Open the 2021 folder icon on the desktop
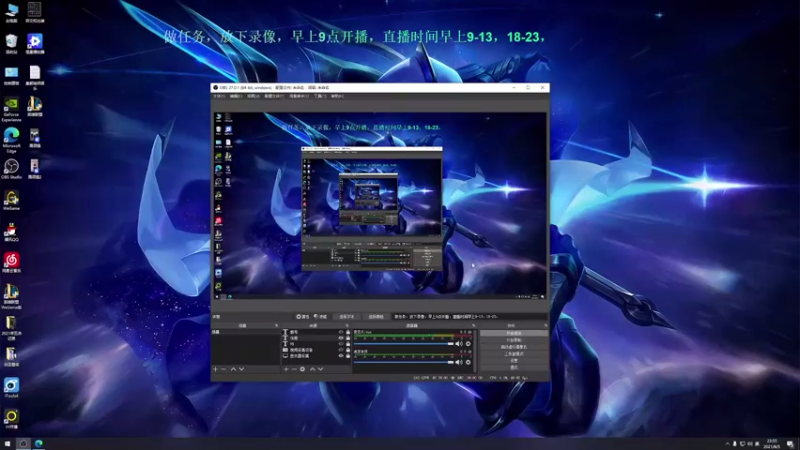800x450 pixels. click(x=11, y=328)
